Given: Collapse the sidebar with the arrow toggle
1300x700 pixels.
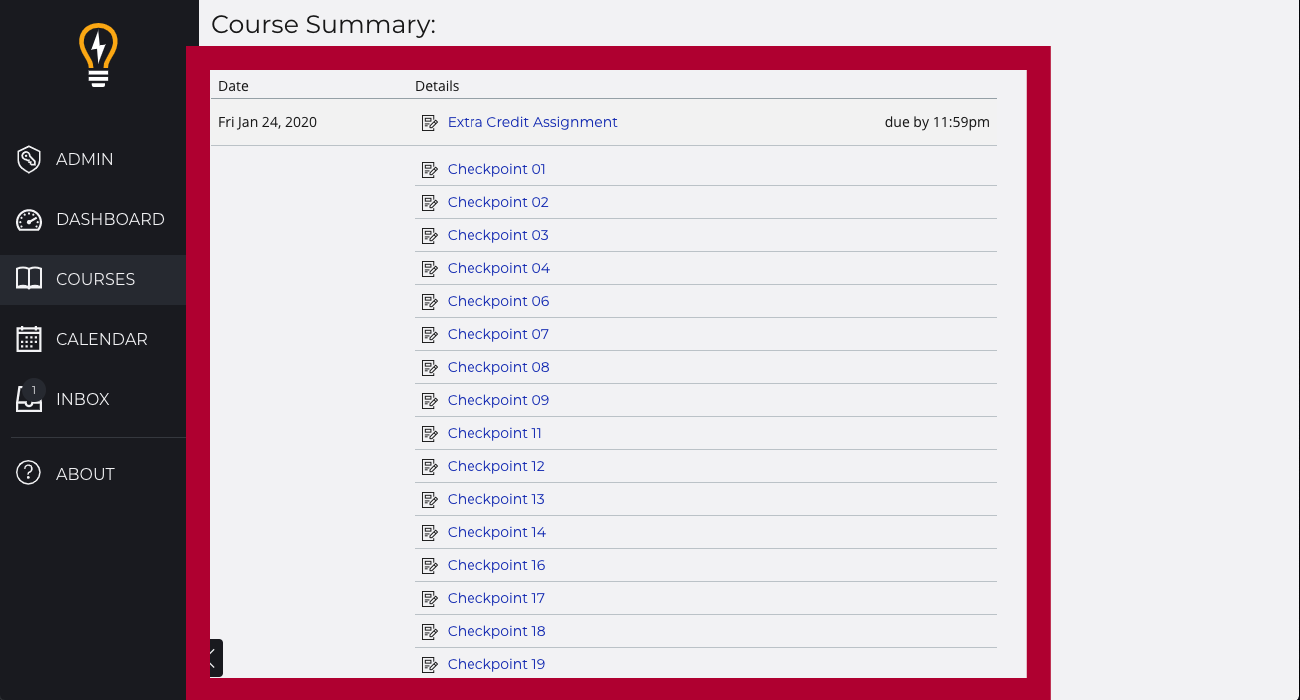Looking at the screenshot, I should [x=214, y=658].
